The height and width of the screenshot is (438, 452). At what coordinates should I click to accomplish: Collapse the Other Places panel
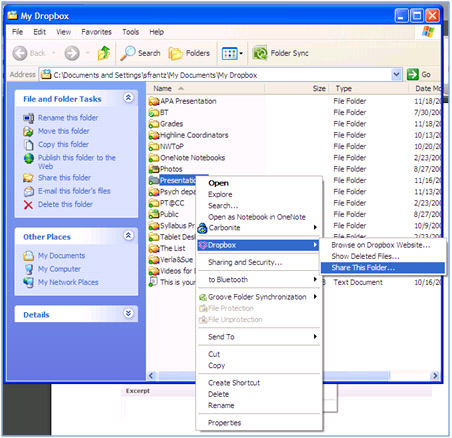128,235
